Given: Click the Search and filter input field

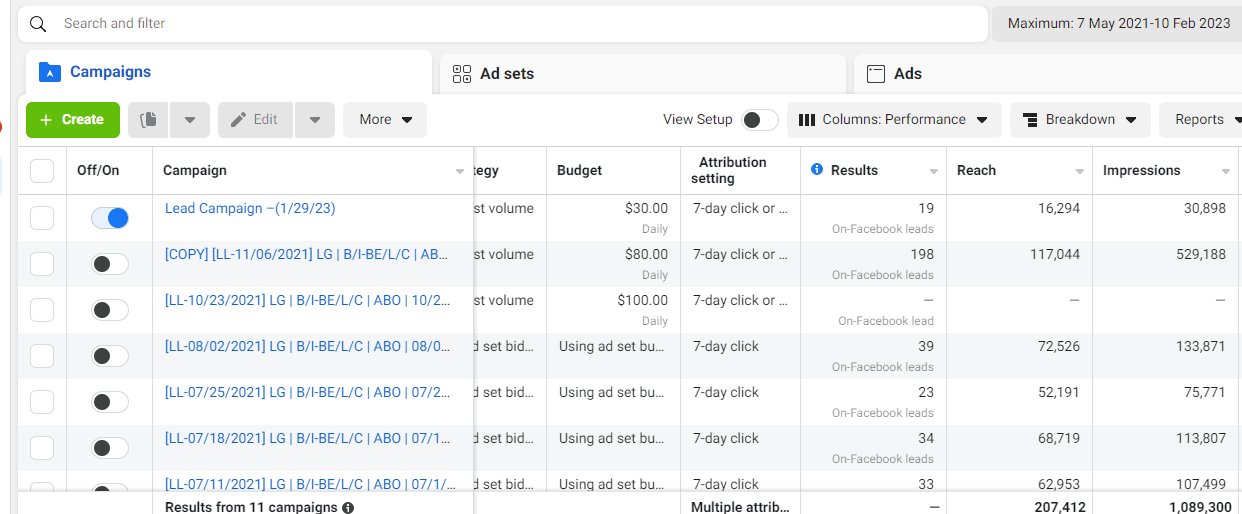Looking at the screenshot, I should pos(500,24).
